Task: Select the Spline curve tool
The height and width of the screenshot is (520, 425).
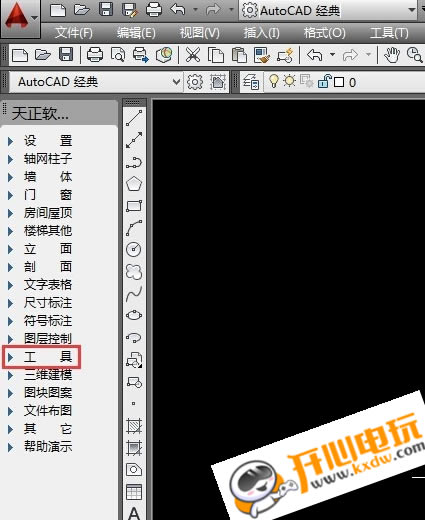Action: (x=134, y=293)
